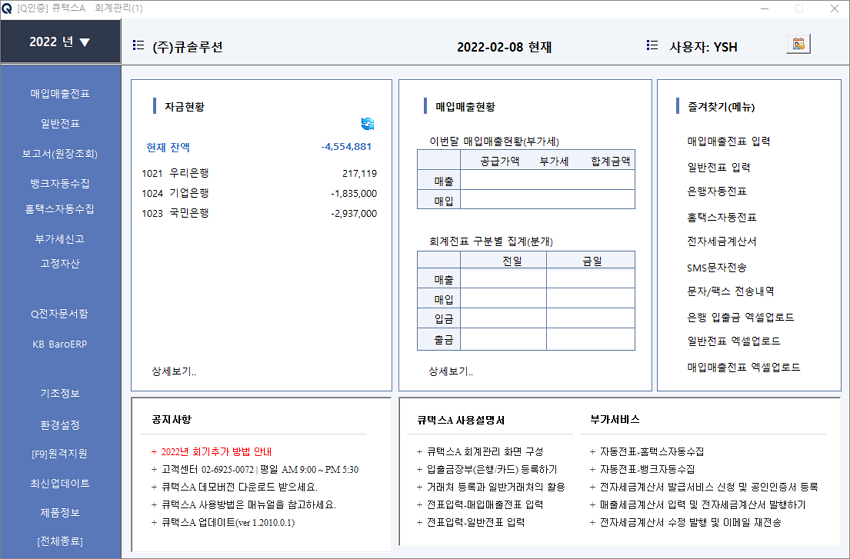The width and height of the screenshot is (850, 559).
Task: Open 매입매출전표 in the sidebar
Action: (x=60, y=94)
